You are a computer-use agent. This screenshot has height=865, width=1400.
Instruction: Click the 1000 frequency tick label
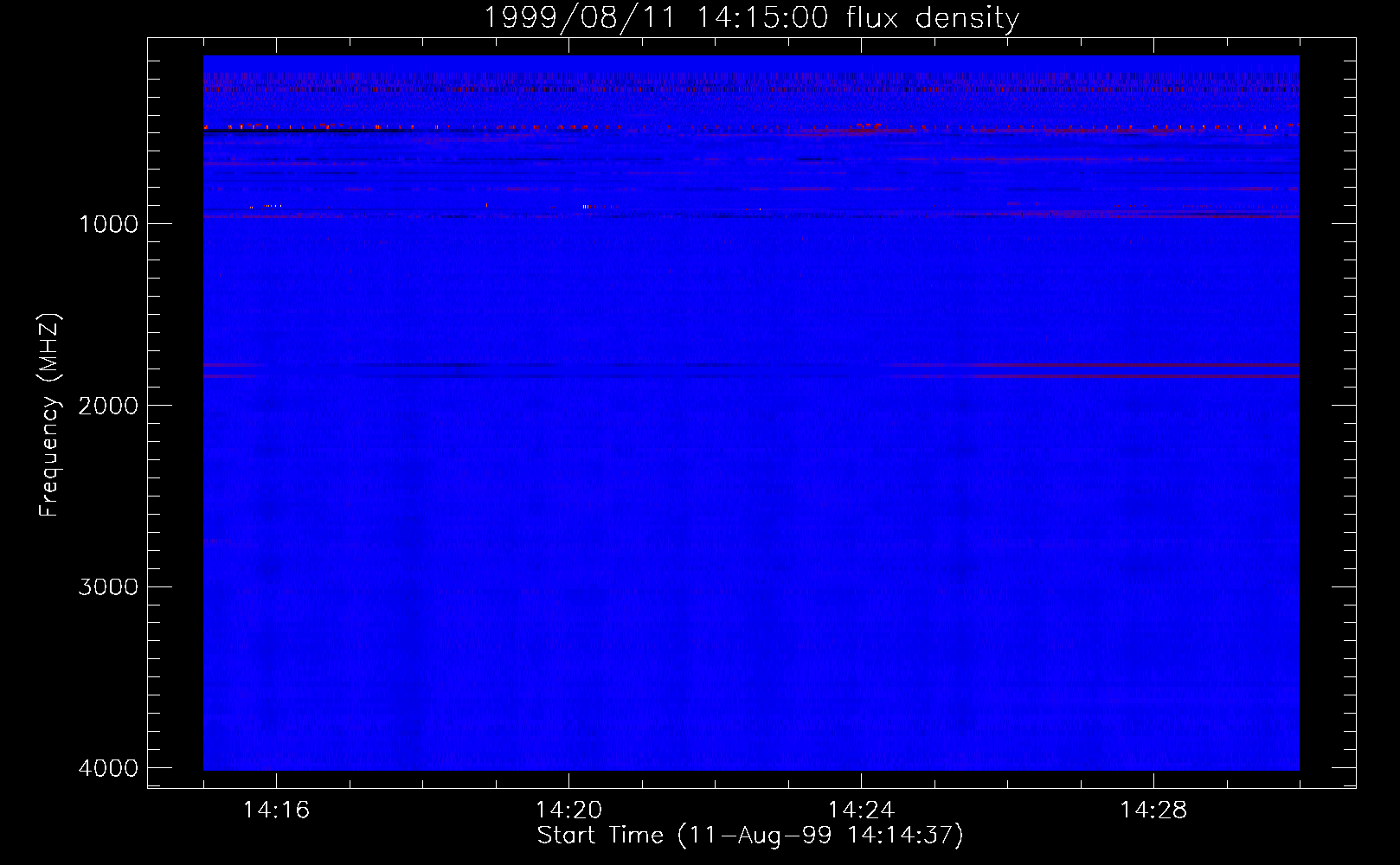[108, 224]
